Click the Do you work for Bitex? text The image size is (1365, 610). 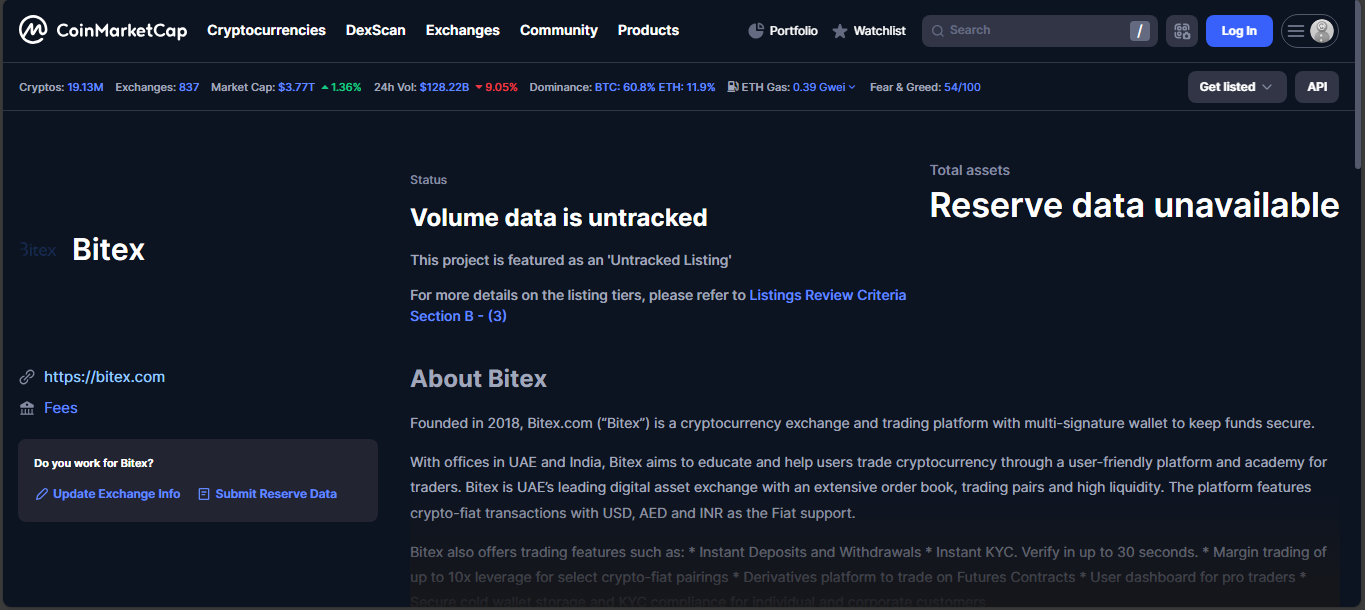pos(94,463)
